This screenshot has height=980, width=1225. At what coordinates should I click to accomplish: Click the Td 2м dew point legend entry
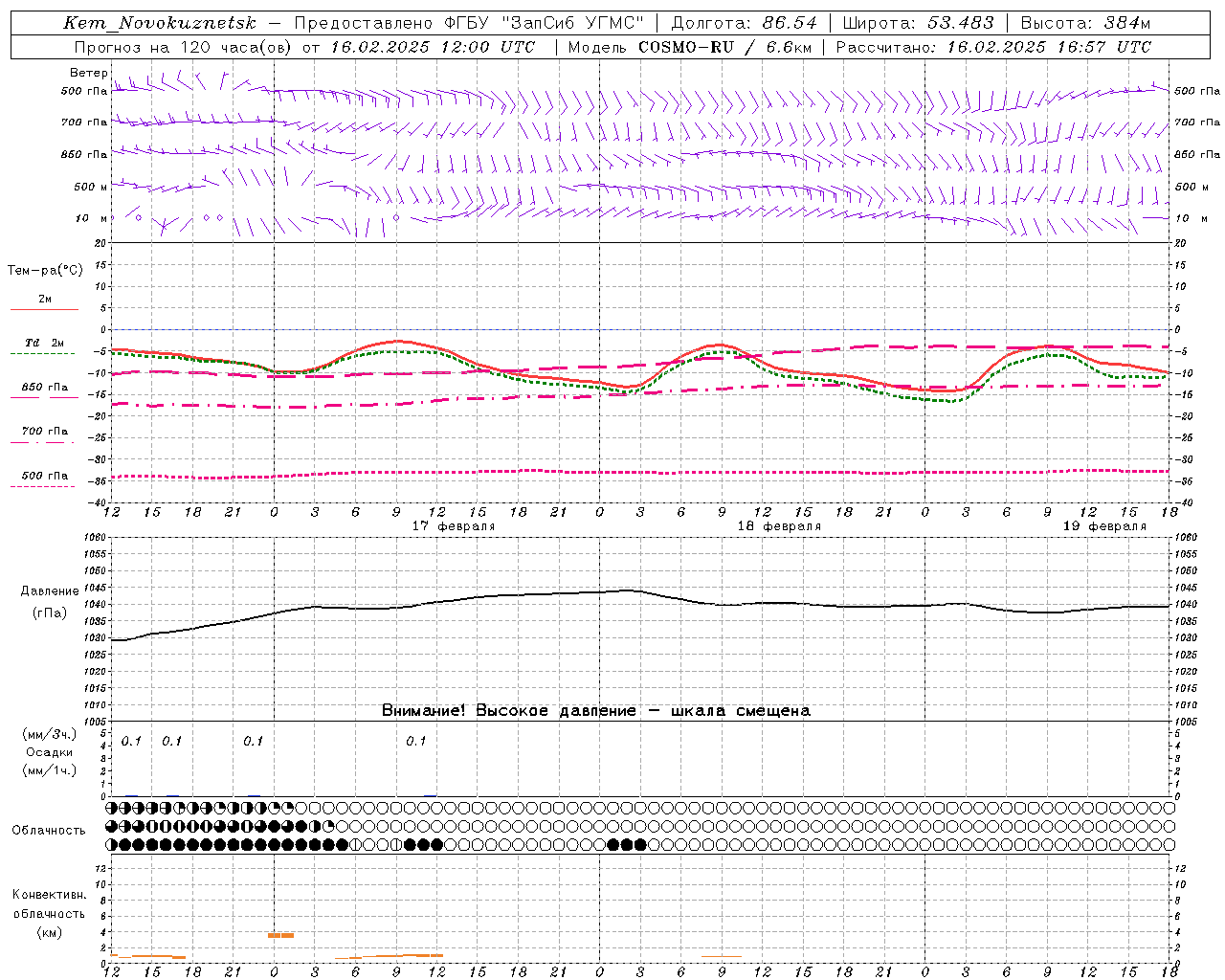point(45,343)
